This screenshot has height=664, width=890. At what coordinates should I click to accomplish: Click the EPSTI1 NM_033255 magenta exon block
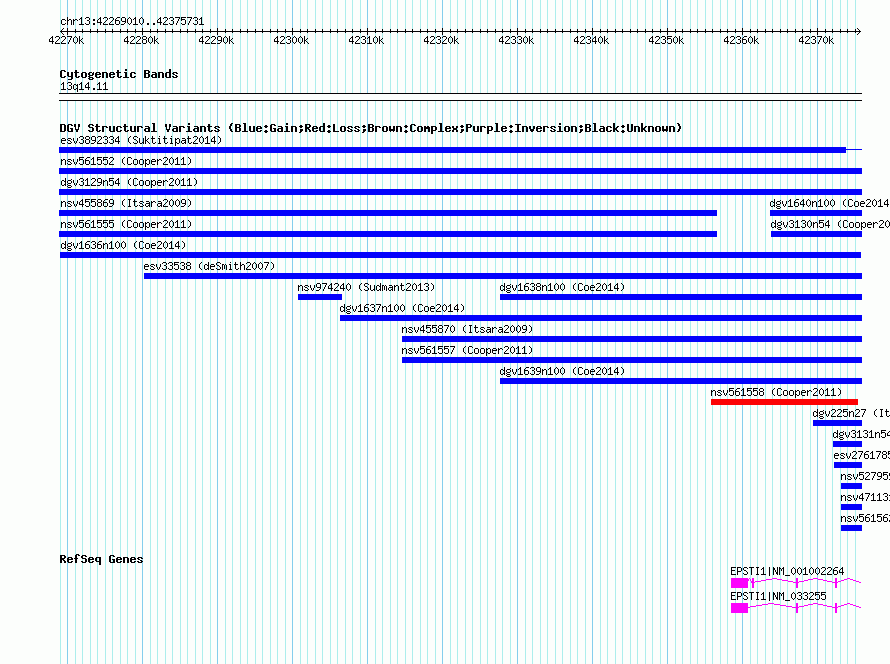click(739, 608)
